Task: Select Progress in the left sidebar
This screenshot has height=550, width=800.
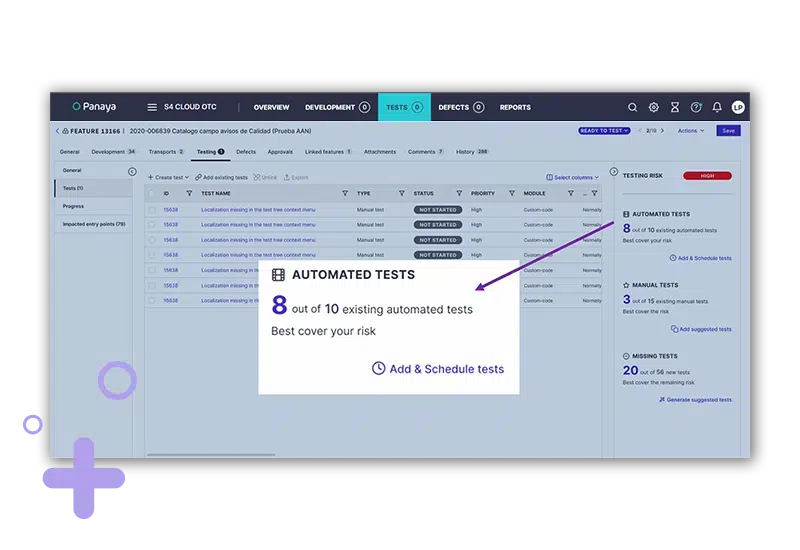Action: coord(93,206)
